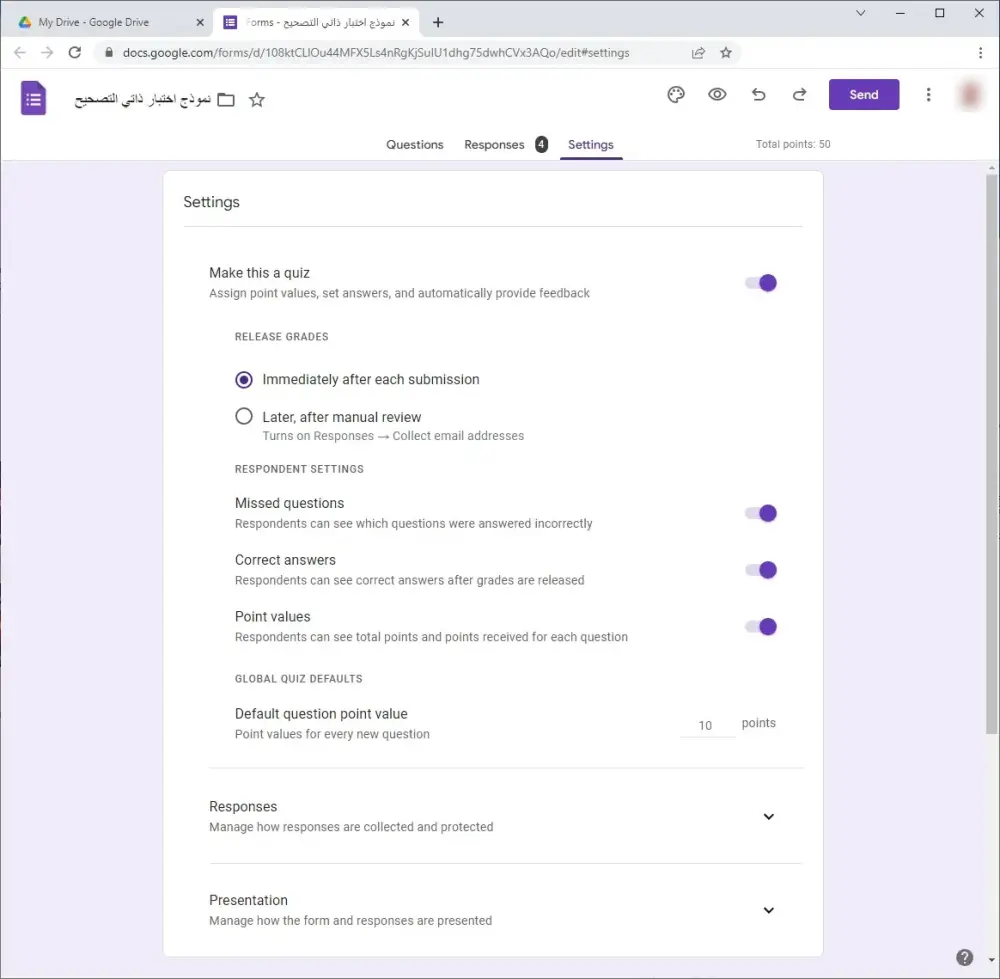Open Chrome's three-dot menu

click(x=980, y=52)
